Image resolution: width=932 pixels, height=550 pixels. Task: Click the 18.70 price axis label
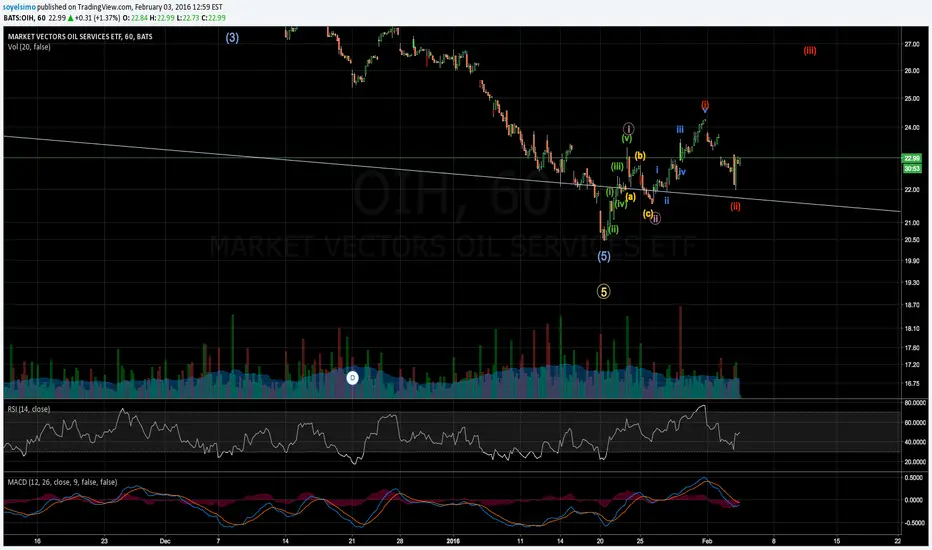pos(912,305)
